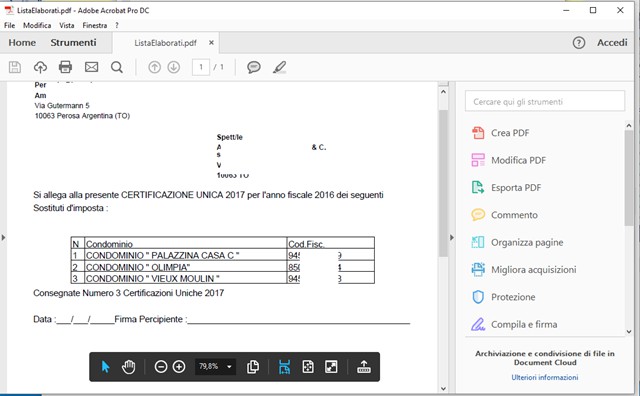Open the File menu

pyautogui.click(x=9, y=25)
